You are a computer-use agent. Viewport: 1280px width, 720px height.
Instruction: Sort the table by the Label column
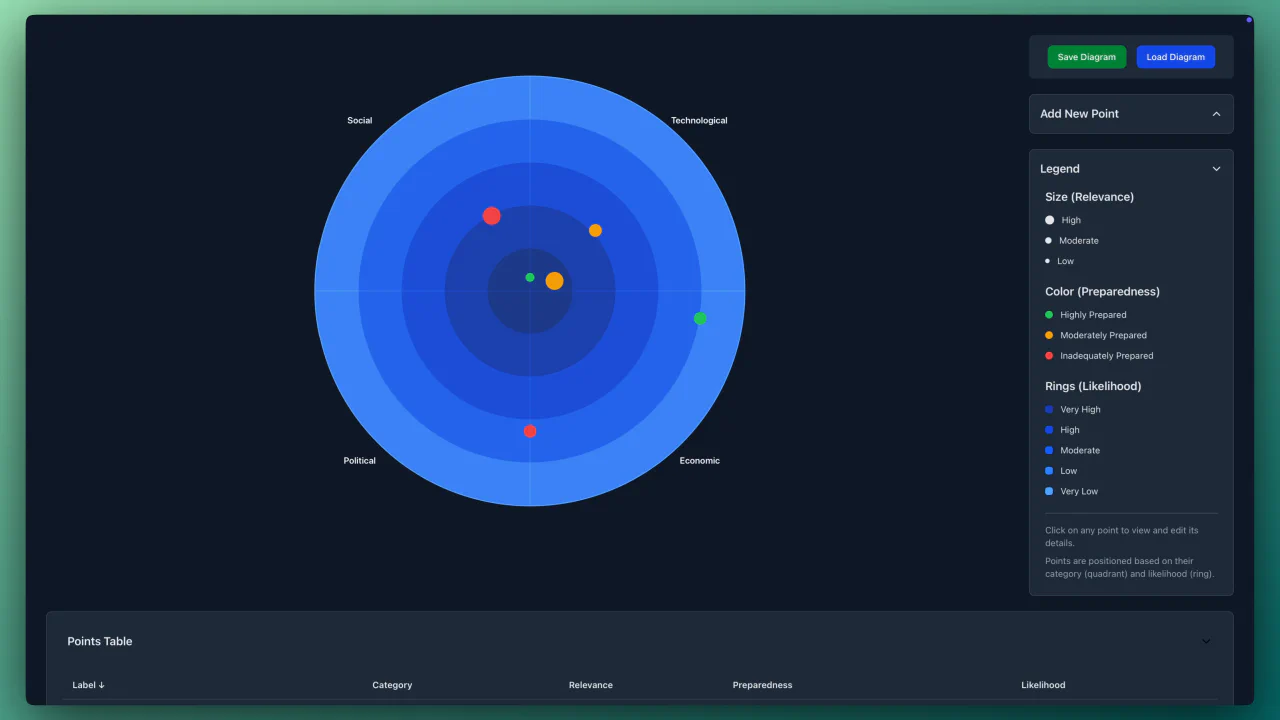point(88,685)
